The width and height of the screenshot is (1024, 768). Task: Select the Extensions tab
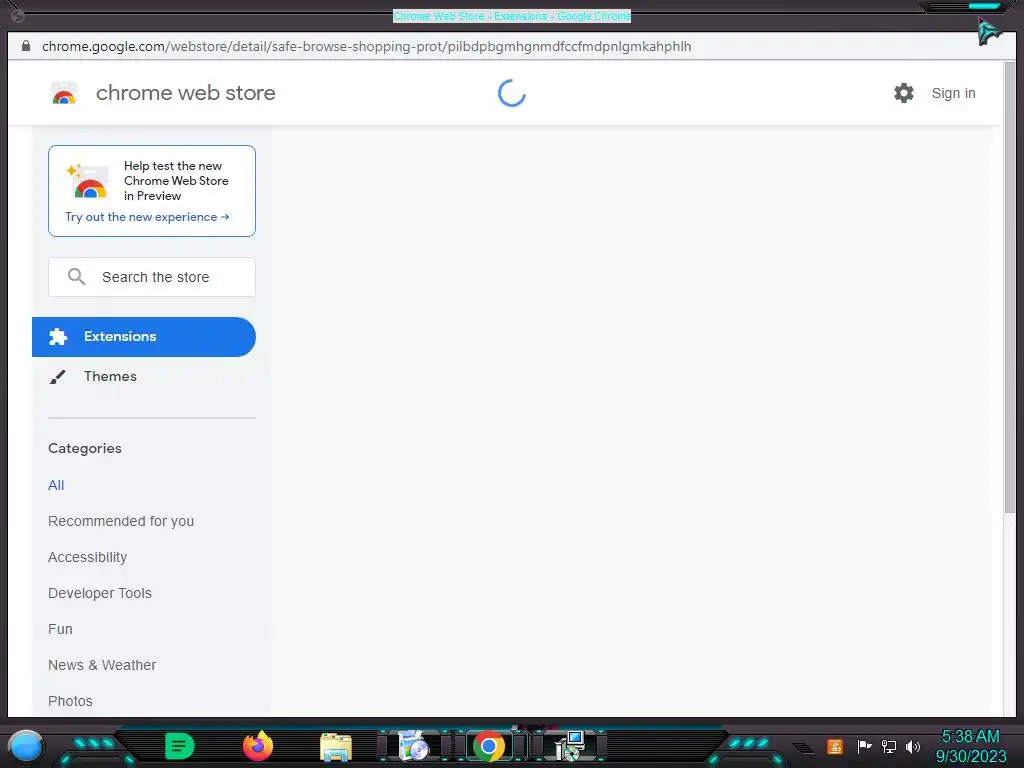[144, 337]
